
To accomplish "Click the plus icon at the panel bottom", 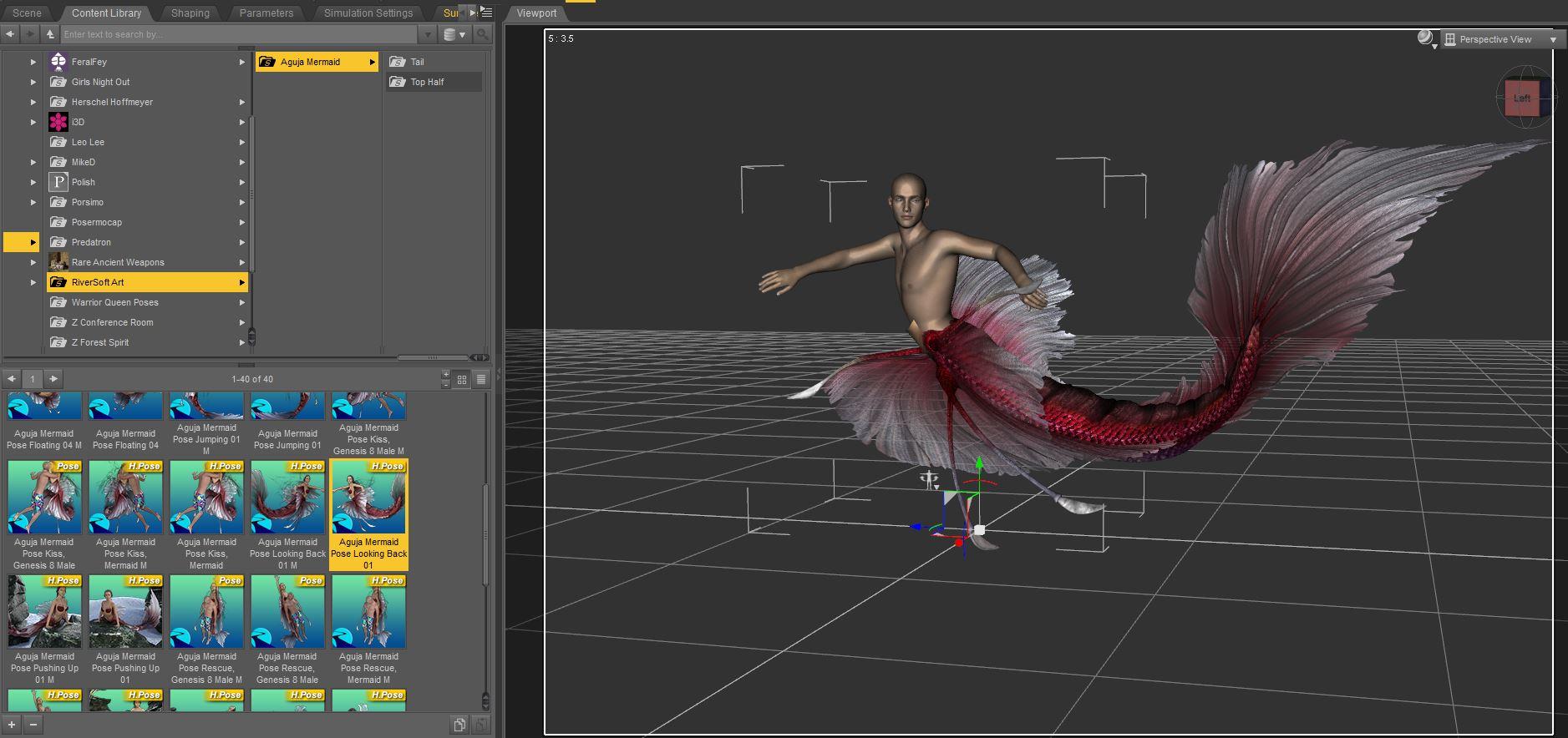I will click(x=12, y=725).
